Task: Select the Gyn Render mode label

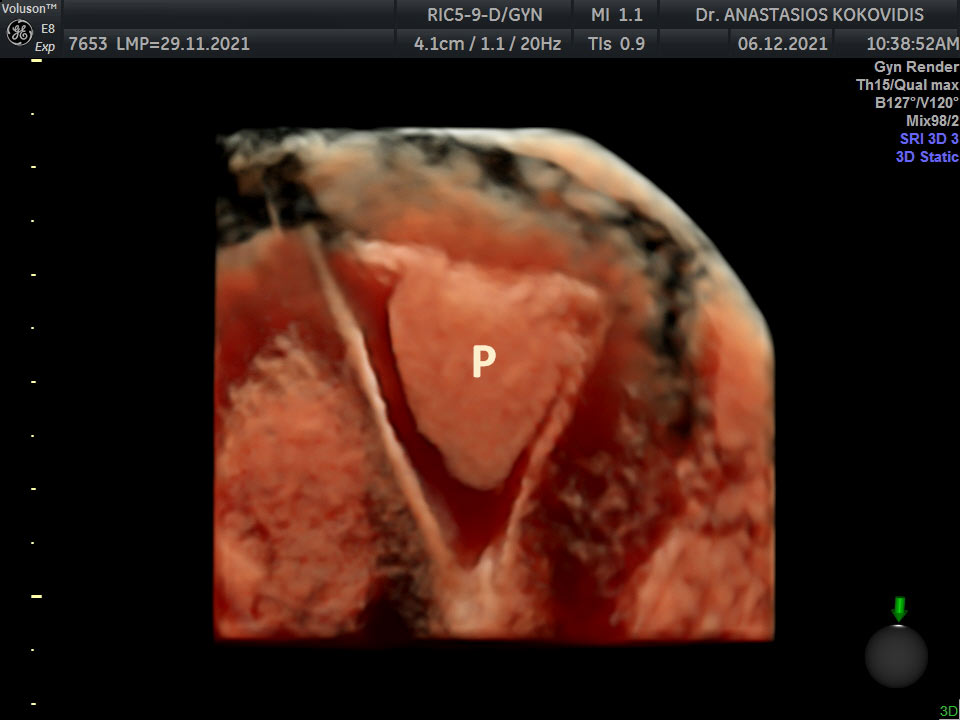Action: click(916, 67)
